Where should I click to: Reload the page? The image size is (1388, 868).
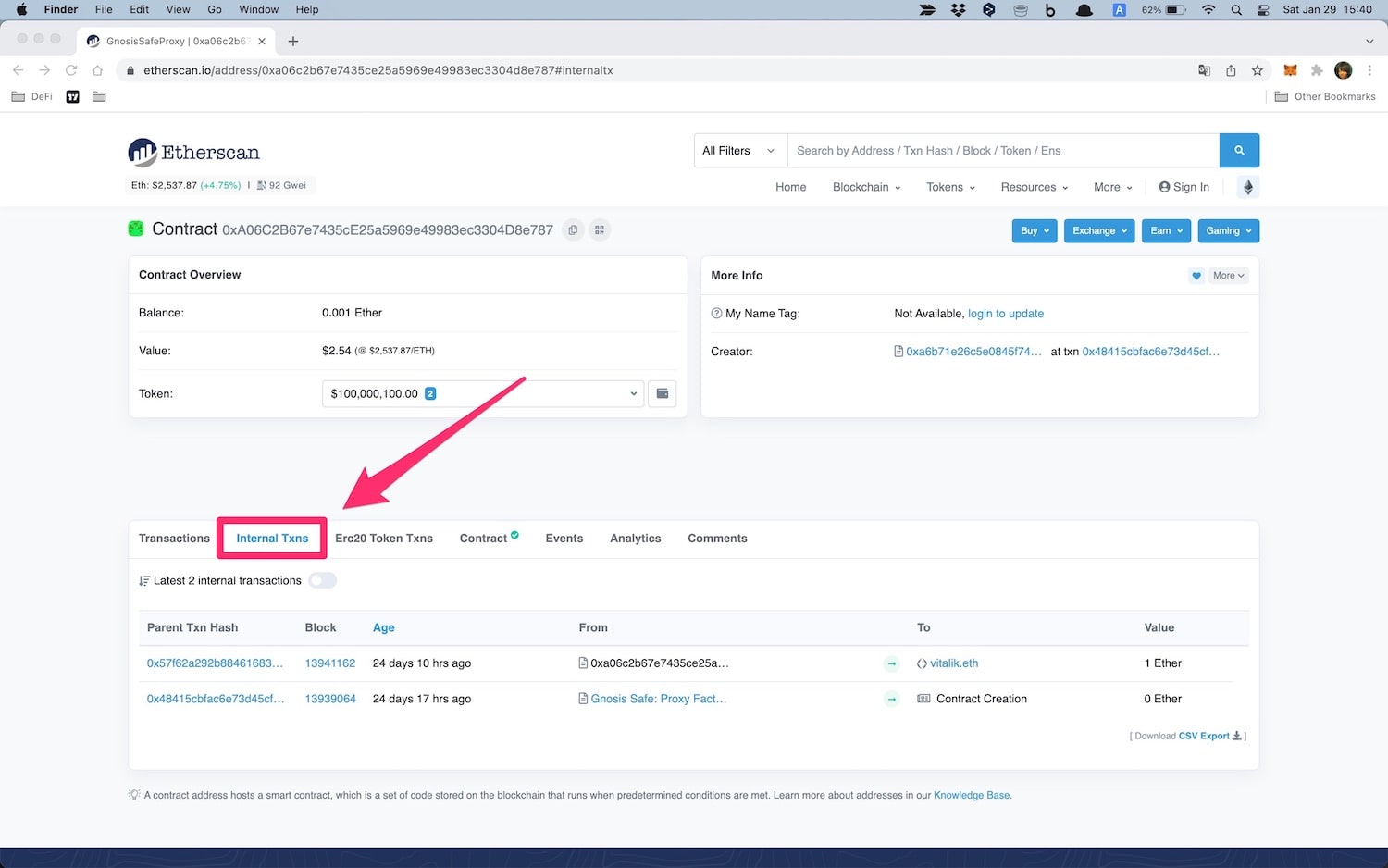point(71,70)
